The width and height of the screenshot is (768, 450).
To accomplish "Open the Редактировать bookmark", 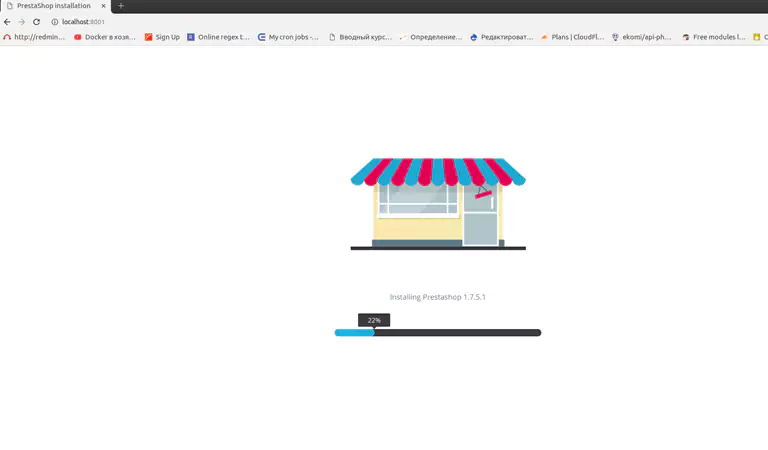I will click(x=501, y=37).
